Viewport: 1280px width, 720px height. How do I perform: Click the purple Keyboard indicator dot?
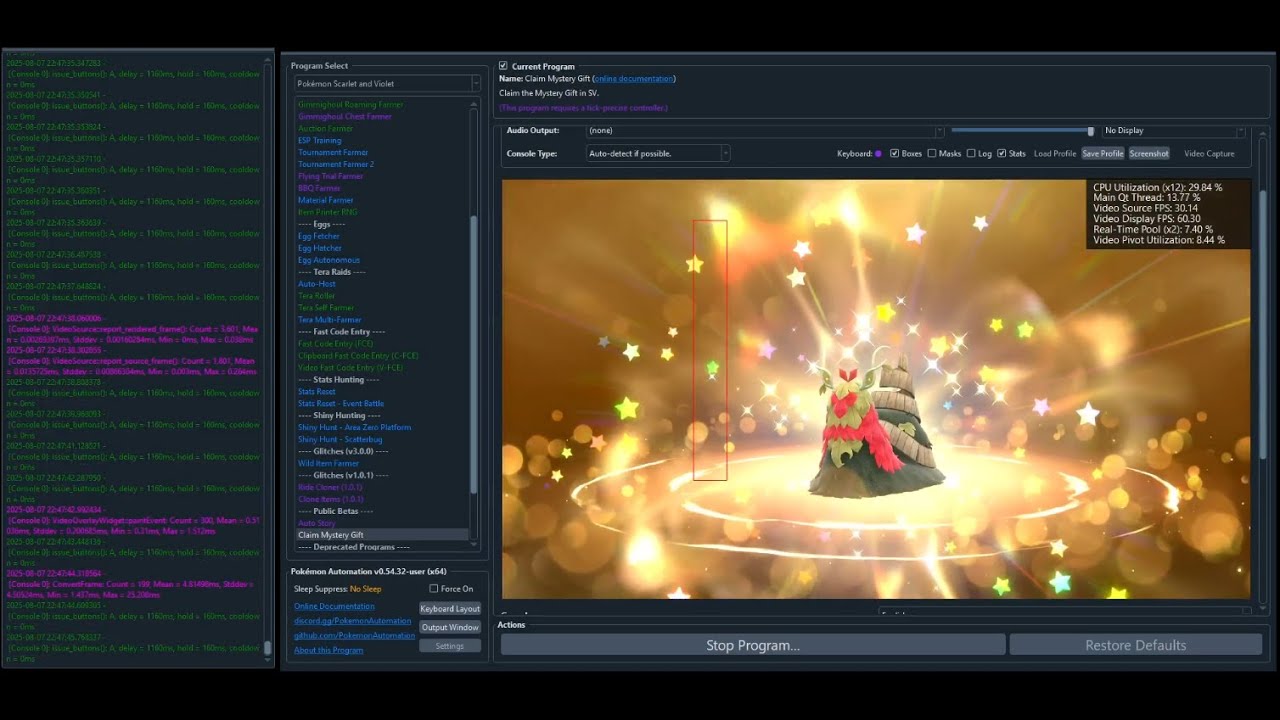coord(878,154)
